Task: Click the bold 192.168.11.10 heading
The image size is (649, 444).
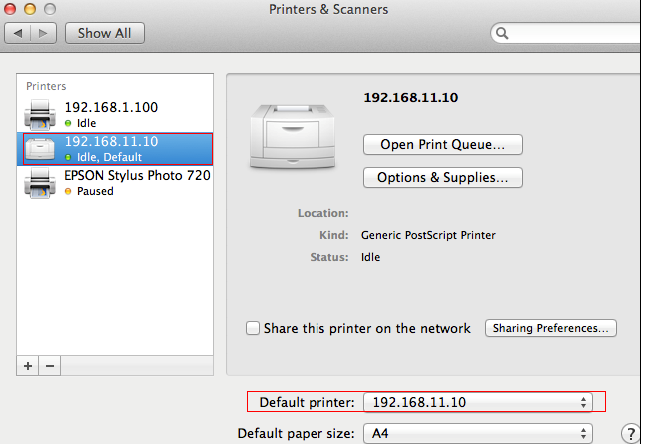Action: tap(411, 98)
